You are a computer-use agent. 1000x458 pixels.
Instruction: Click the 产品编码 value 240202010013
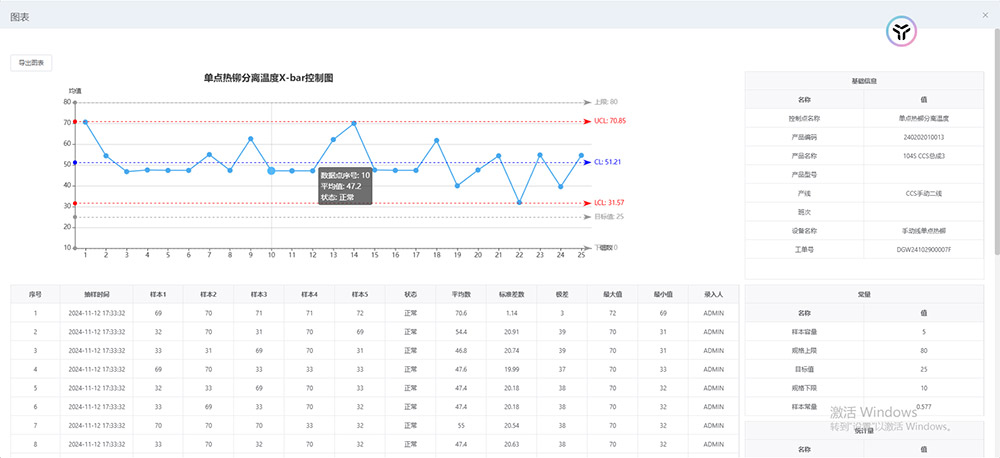(922, 137)
